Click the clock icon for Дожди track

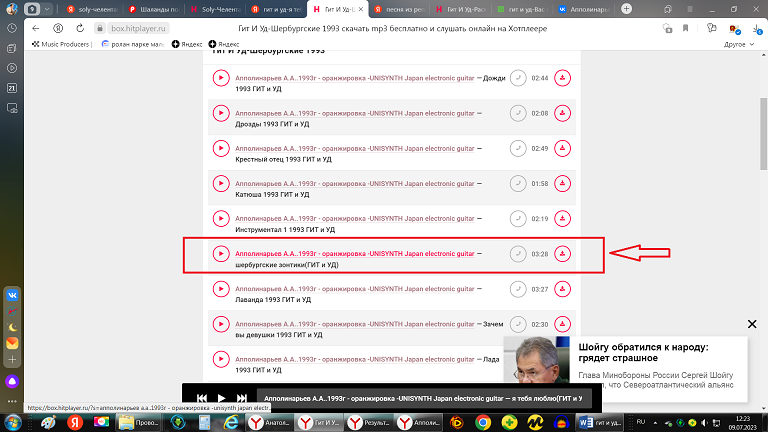[x=518, y=78]
